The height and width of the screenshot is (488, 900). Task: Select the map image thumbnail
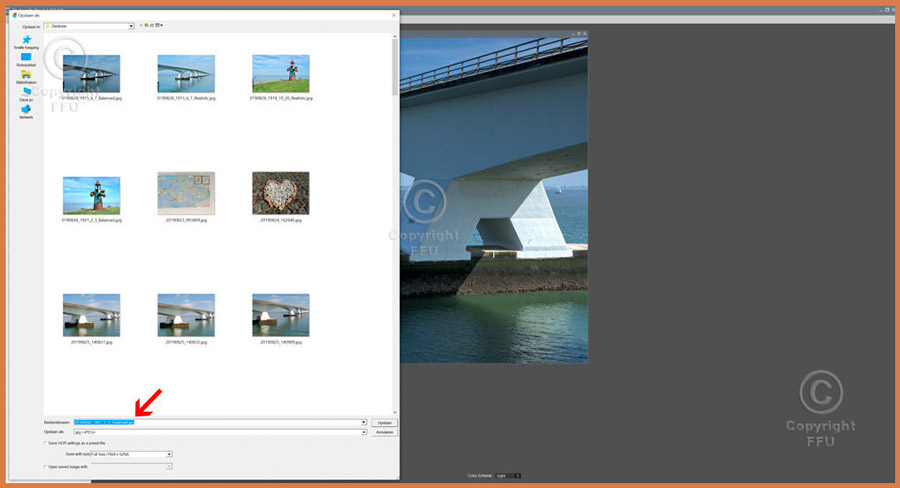click(186, 193)
